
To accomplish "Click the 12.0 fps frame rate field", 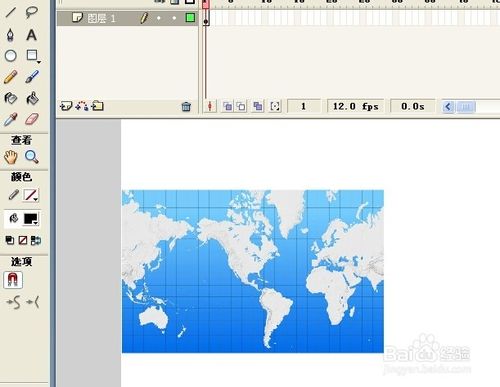I will click(355, 107).
